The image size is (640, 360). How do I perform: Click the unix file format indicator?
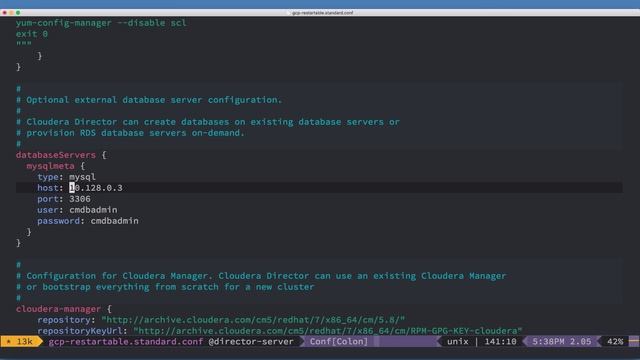(458, 342)
